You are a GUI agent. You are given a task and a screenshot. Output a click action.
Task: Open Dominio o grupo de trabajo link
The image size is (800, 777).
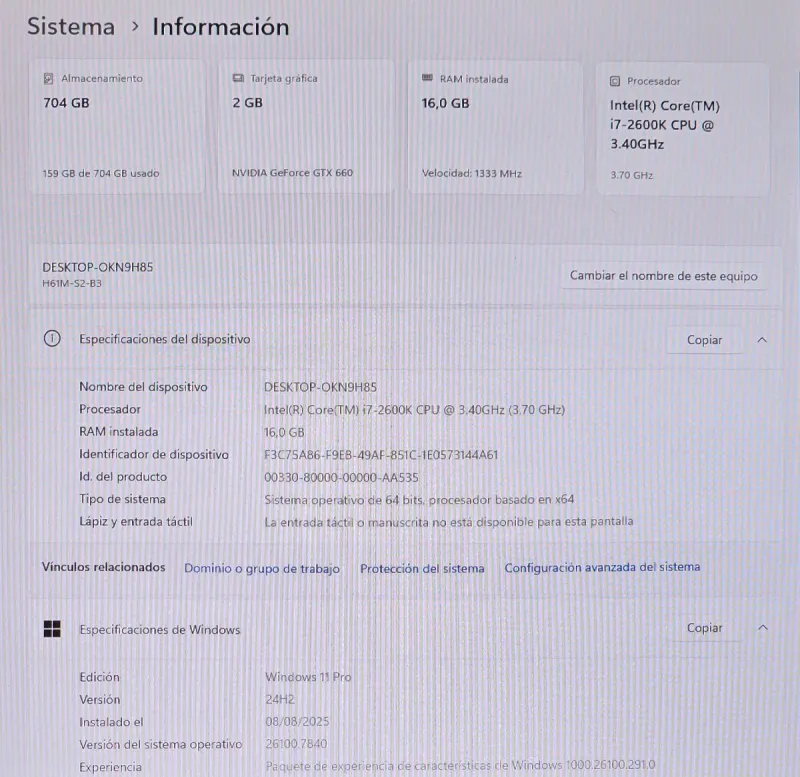(x=262, y=568)
